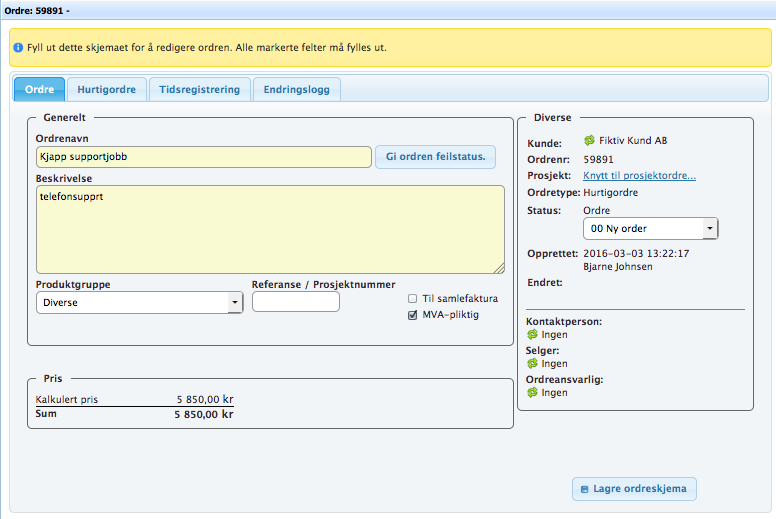Switch to the Hurtigordre tab
Screen dimensions: 776x519
point(108,89)
